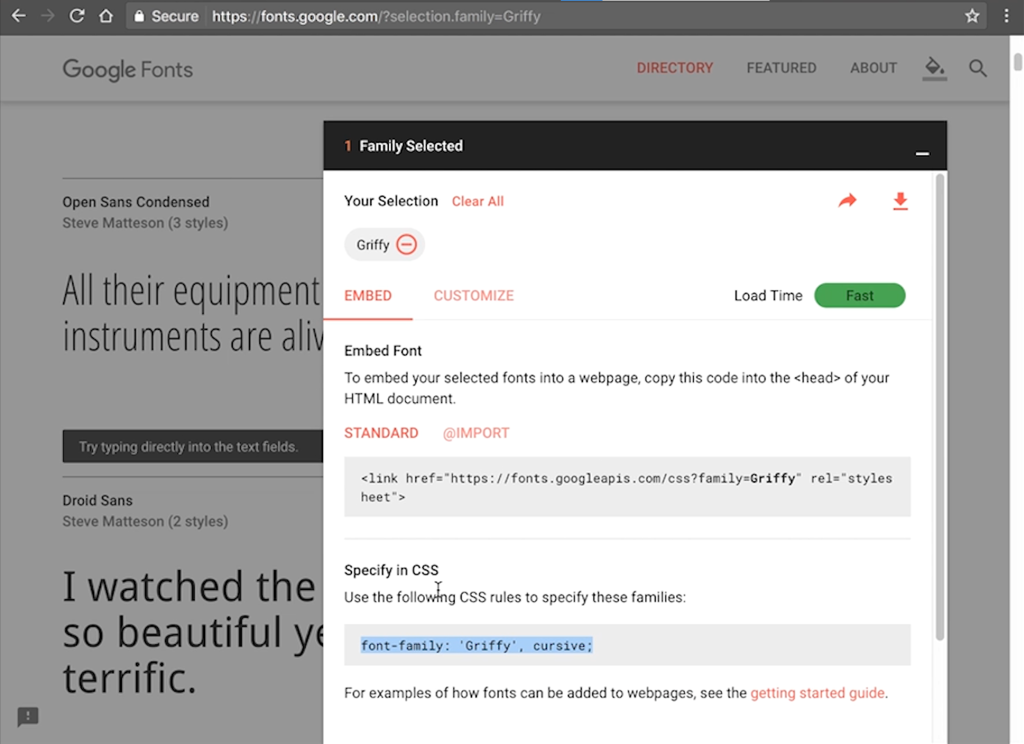This screenshot has width=1024, height=744.
Task: Click the link href embed code box
Action: click(x=627, y=487)
